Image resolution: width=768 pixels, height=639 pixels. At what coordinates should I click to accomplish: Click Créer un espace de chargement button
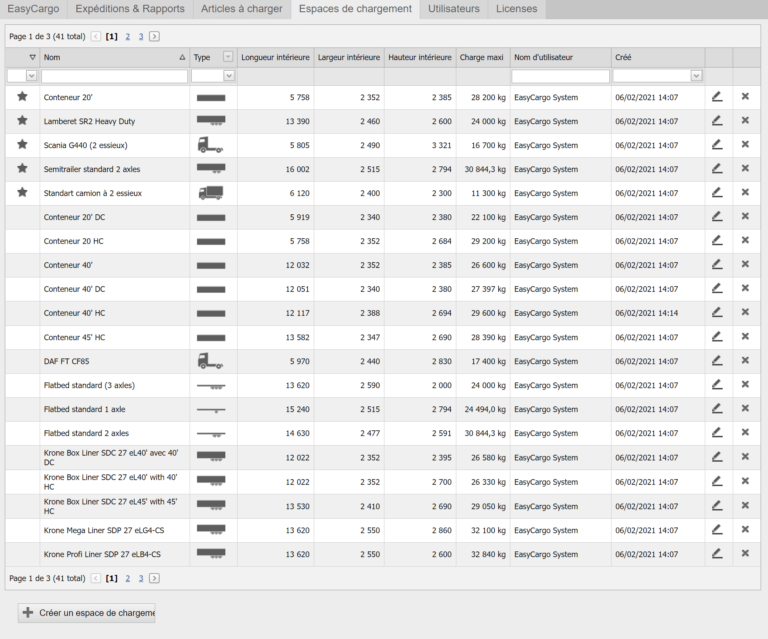(87, 612)
